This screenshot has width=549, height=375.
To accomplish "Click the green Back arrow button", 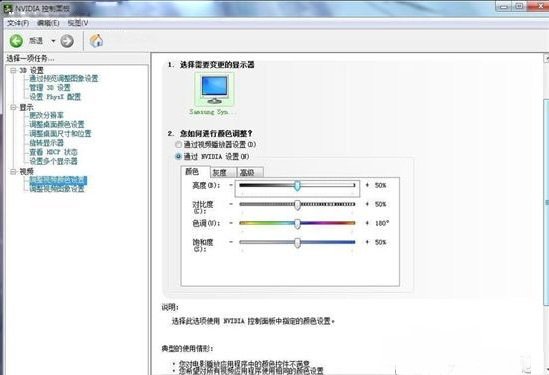I will point(16,41).
